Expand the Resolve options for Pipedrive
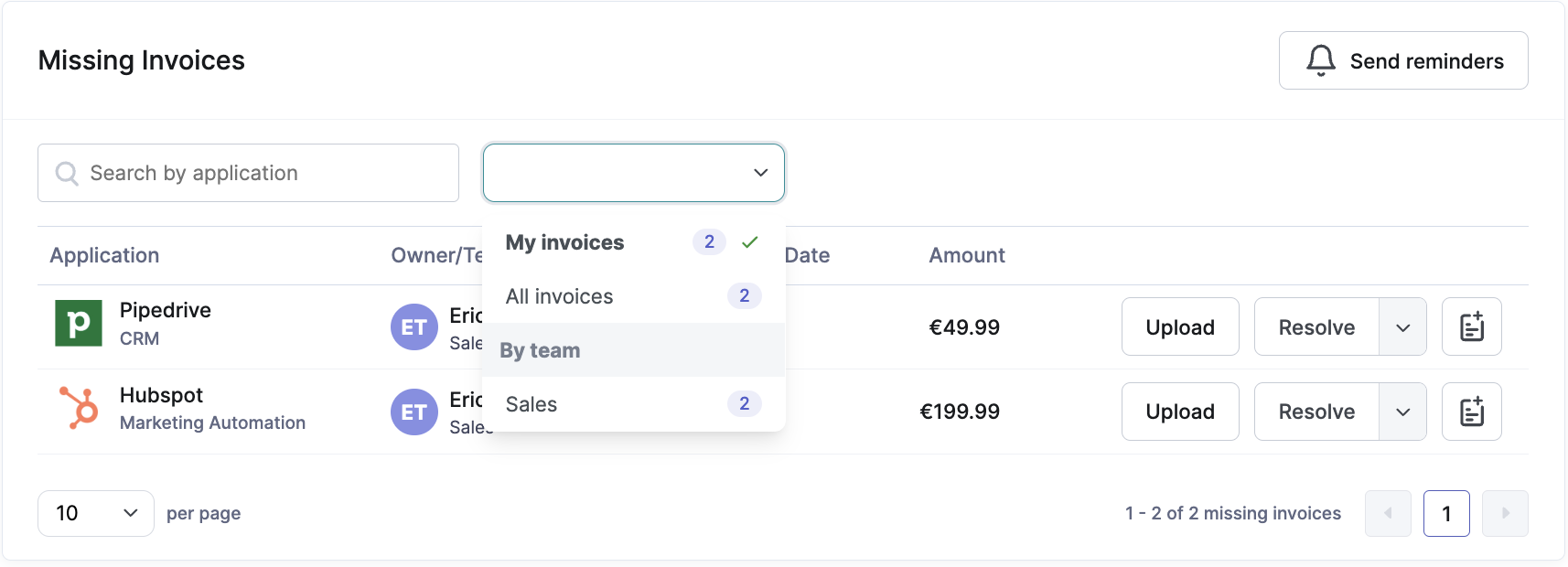The width and height of the screenshot is (1568, 567). tap(1402, 327)
